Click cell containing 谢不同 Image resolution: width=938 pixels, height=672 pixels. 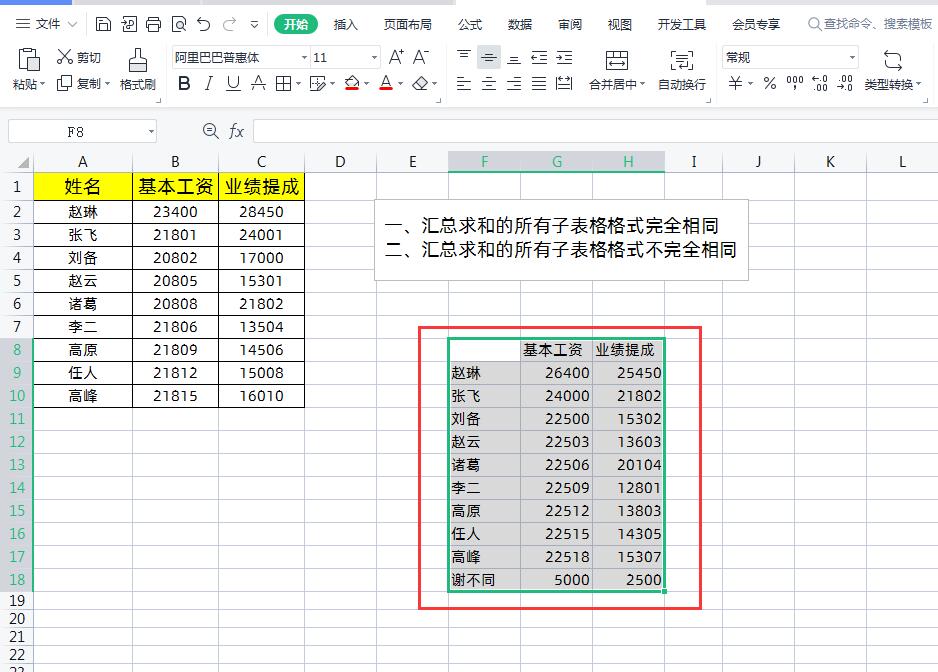click(485, 579)
